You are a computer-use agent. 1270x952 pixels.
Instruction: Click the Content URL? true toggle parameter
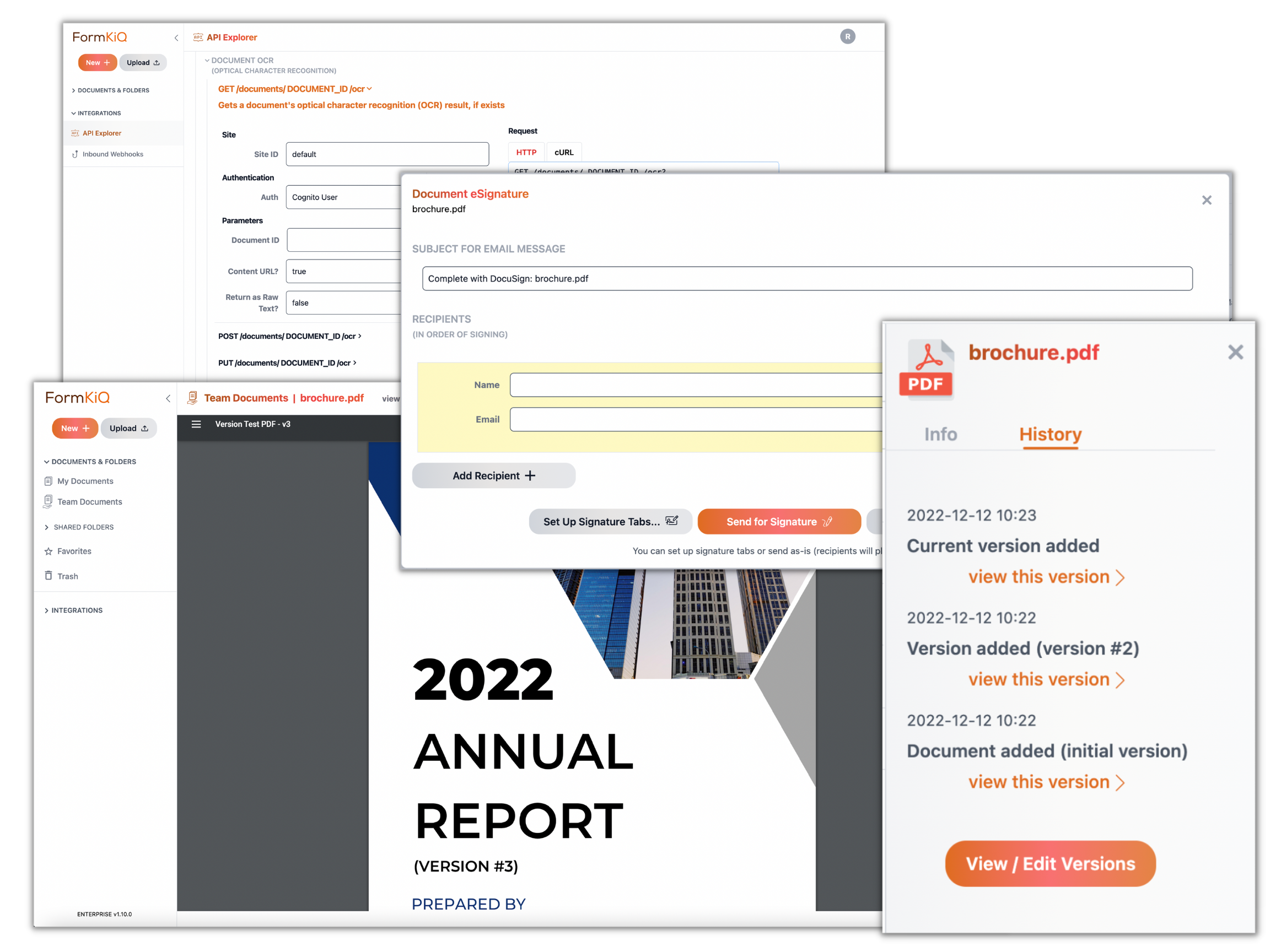coord(340,271)
